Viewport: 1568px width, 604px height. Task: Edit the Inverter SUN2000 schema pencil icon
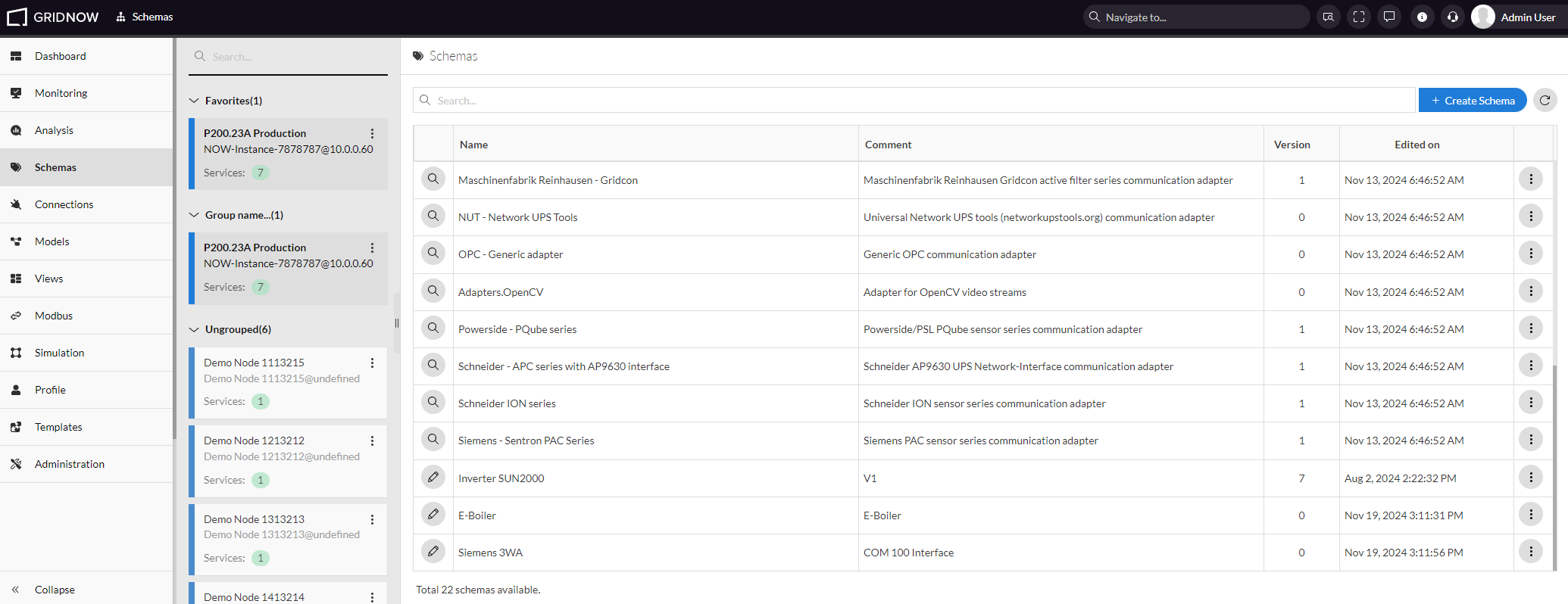433,478
